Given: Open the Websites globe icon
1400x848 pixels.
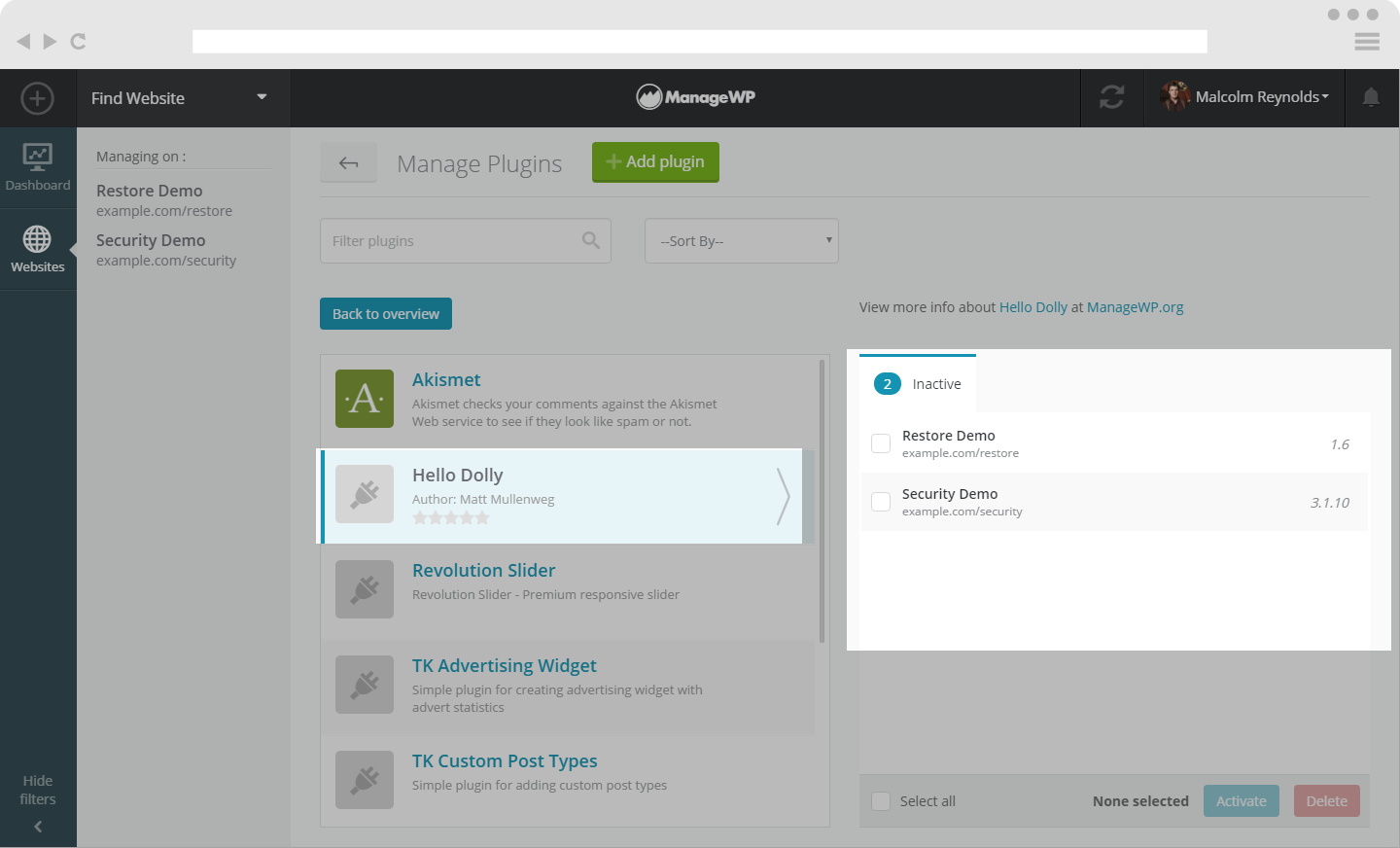Looking at the screenshot, I should pos(37,239).
